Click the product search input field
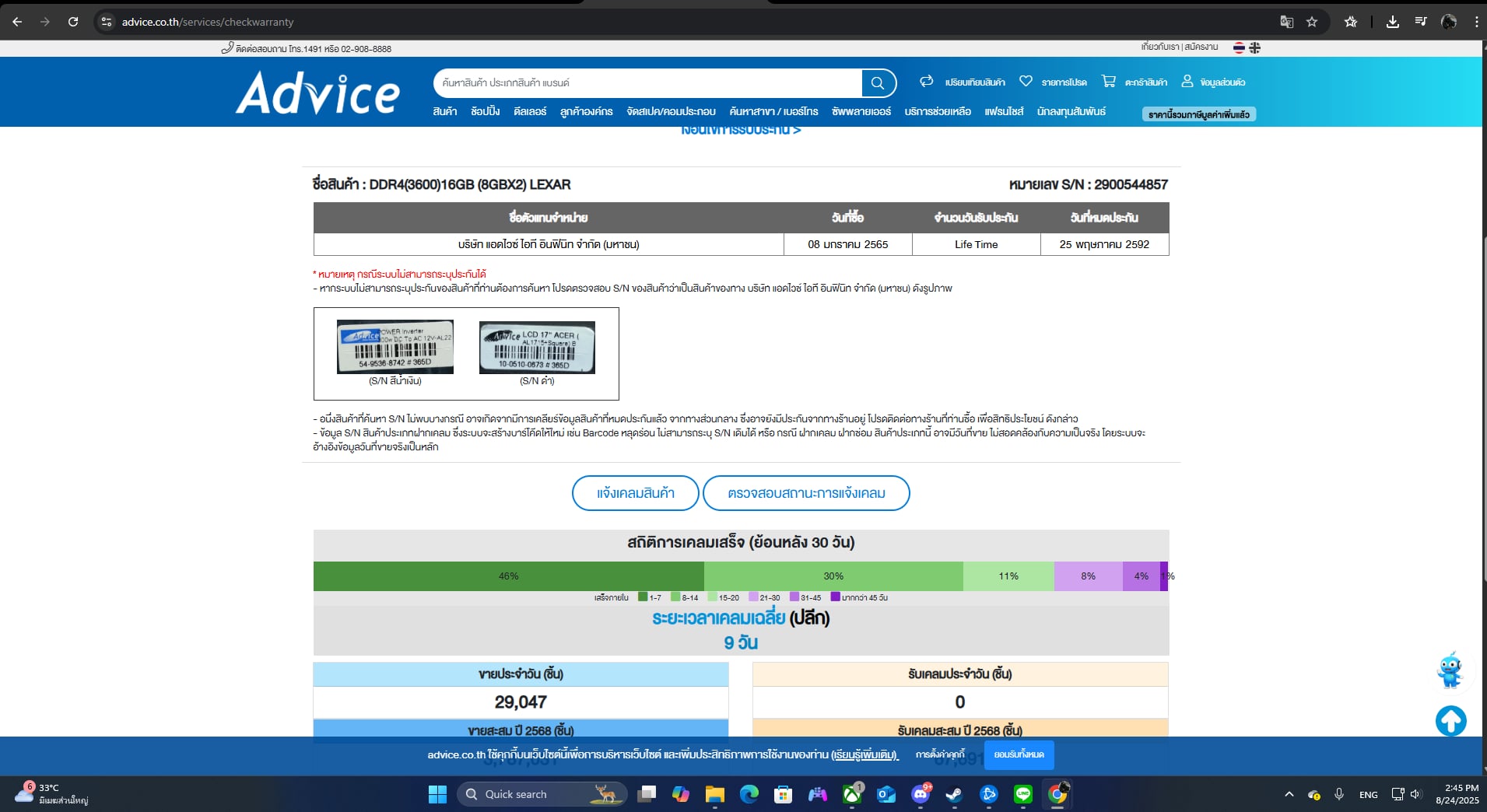The height and width of the screenshot is (812, 1487). click(646, 83)
